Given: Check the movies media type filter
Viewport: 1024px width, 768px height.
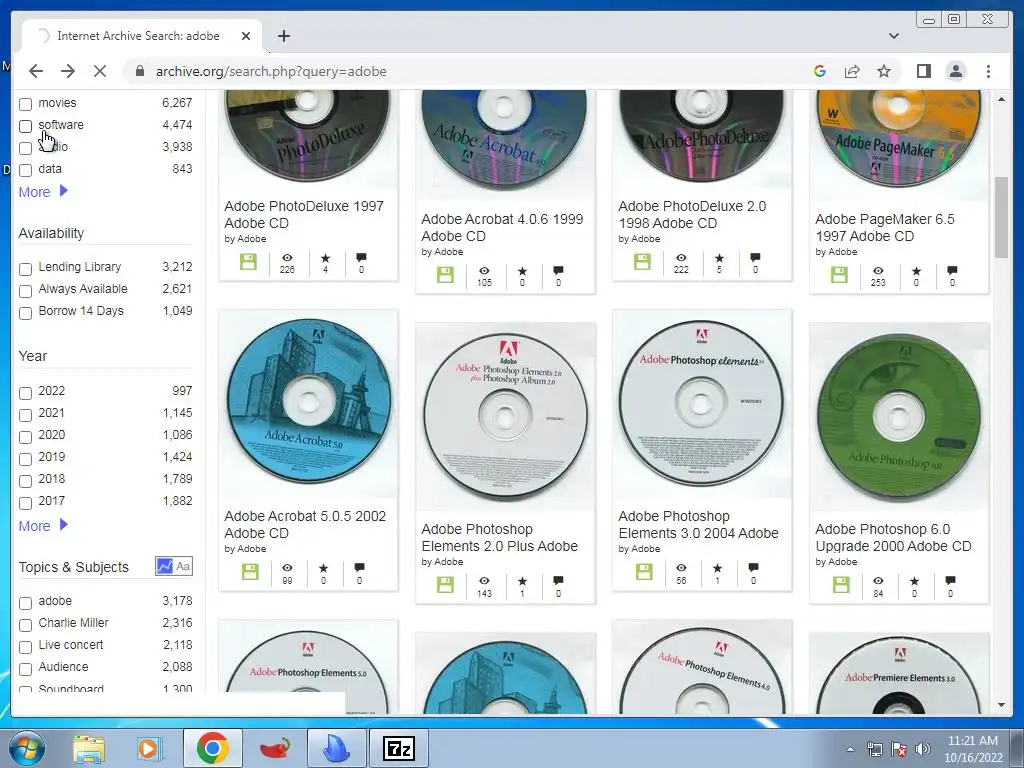Looking at the screenshot, I should tap(25, 104).
